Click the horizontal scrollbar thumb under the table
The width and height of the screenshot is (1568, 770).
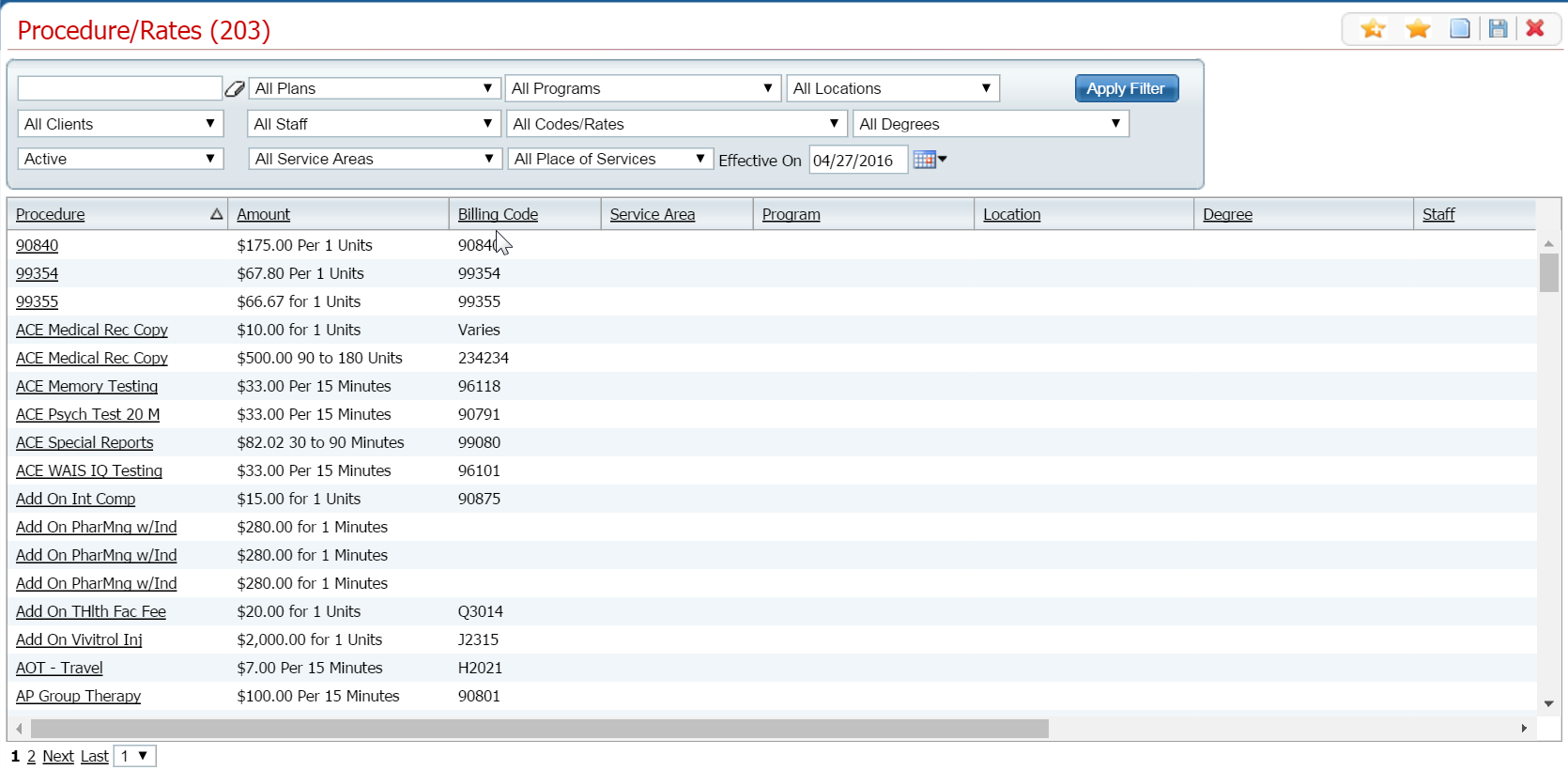[539, 729]
